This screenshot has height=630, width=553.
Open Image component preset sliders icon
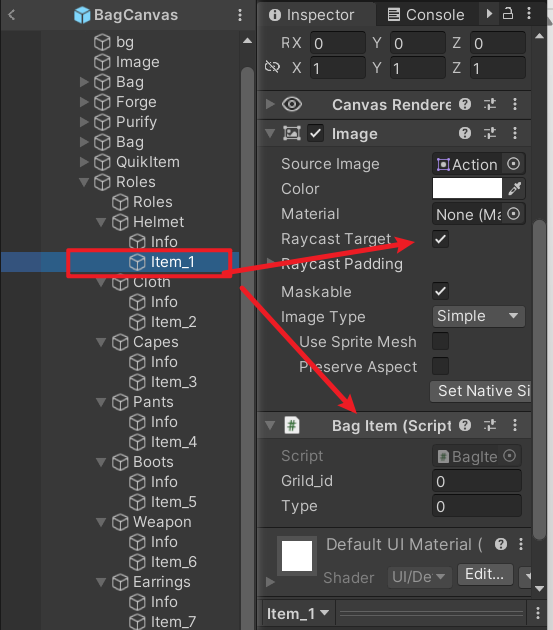(490, 133)
